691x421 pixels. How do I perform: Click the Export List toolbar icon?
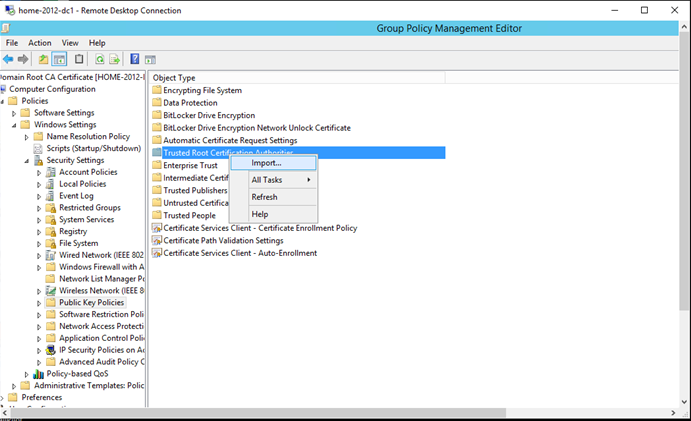point(115,59)
